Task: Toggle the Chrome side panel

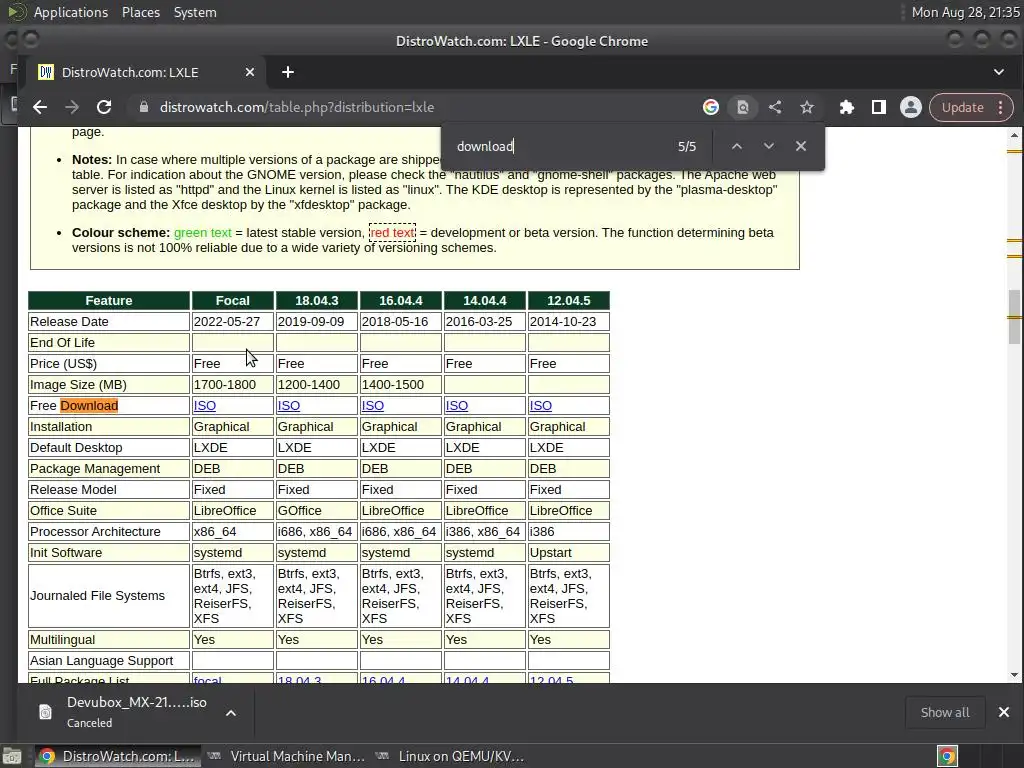Action: click(878, 107)
